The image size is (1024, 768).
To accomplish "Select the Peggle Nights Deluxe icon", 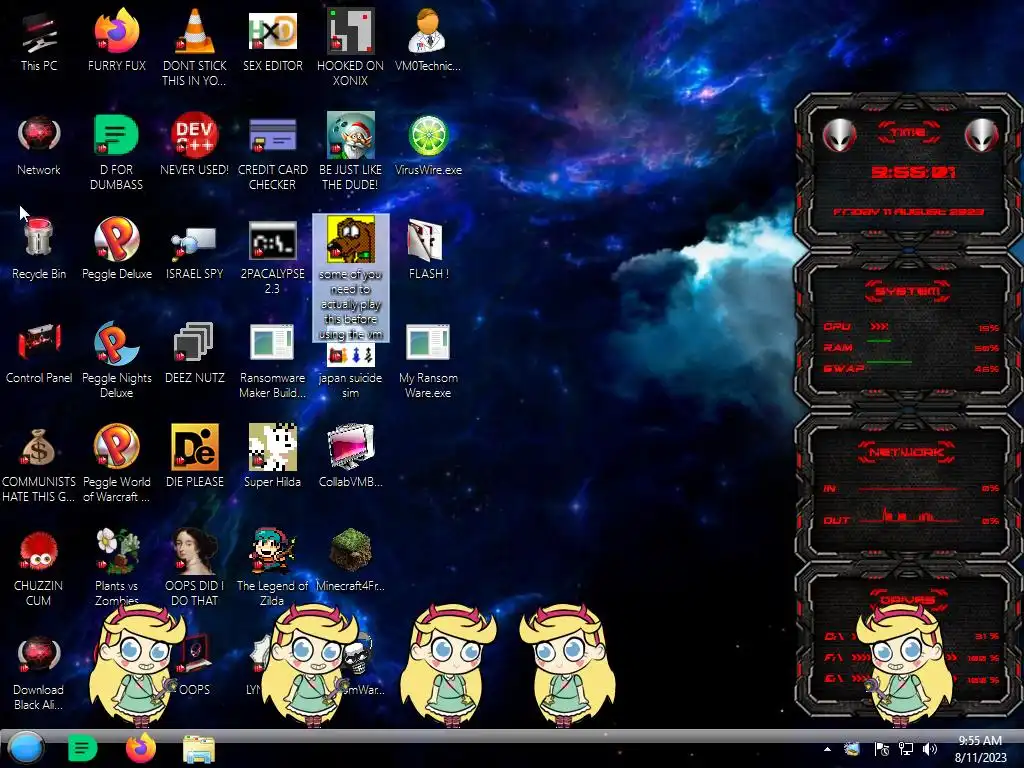I will (116, 360).
